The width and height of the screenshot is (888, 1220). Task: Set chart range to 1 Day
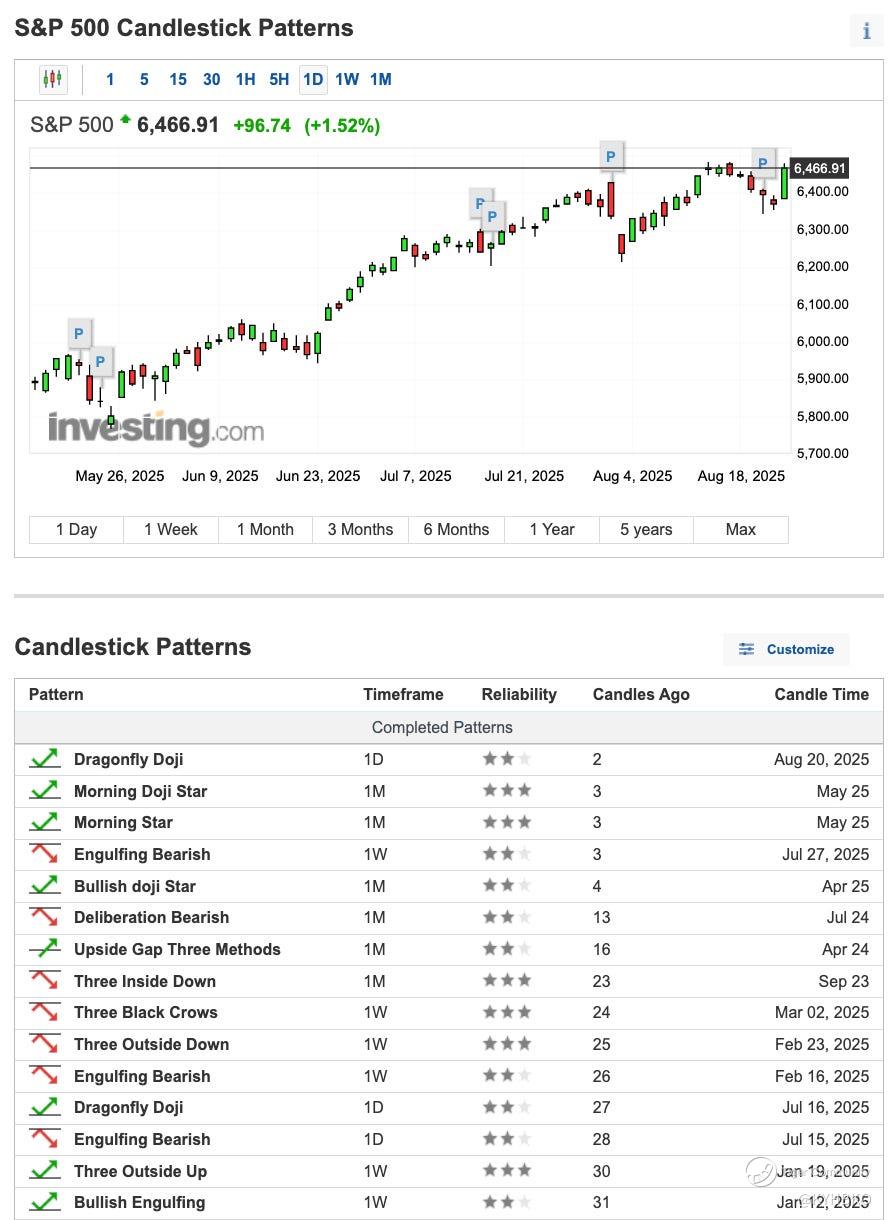click(77, 529)
